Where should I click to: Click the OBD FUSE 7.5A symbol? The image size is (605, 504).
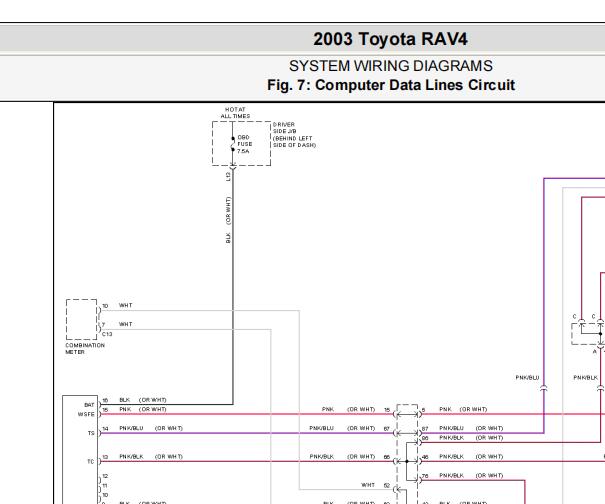pyautogui.click(x=233, y=144)
